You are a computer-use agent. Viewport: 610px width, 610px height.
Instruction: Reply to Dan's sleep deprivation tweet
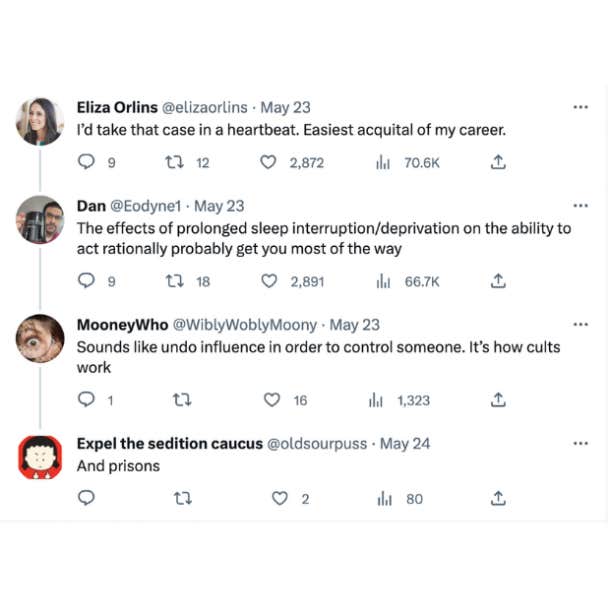(86, 280)
